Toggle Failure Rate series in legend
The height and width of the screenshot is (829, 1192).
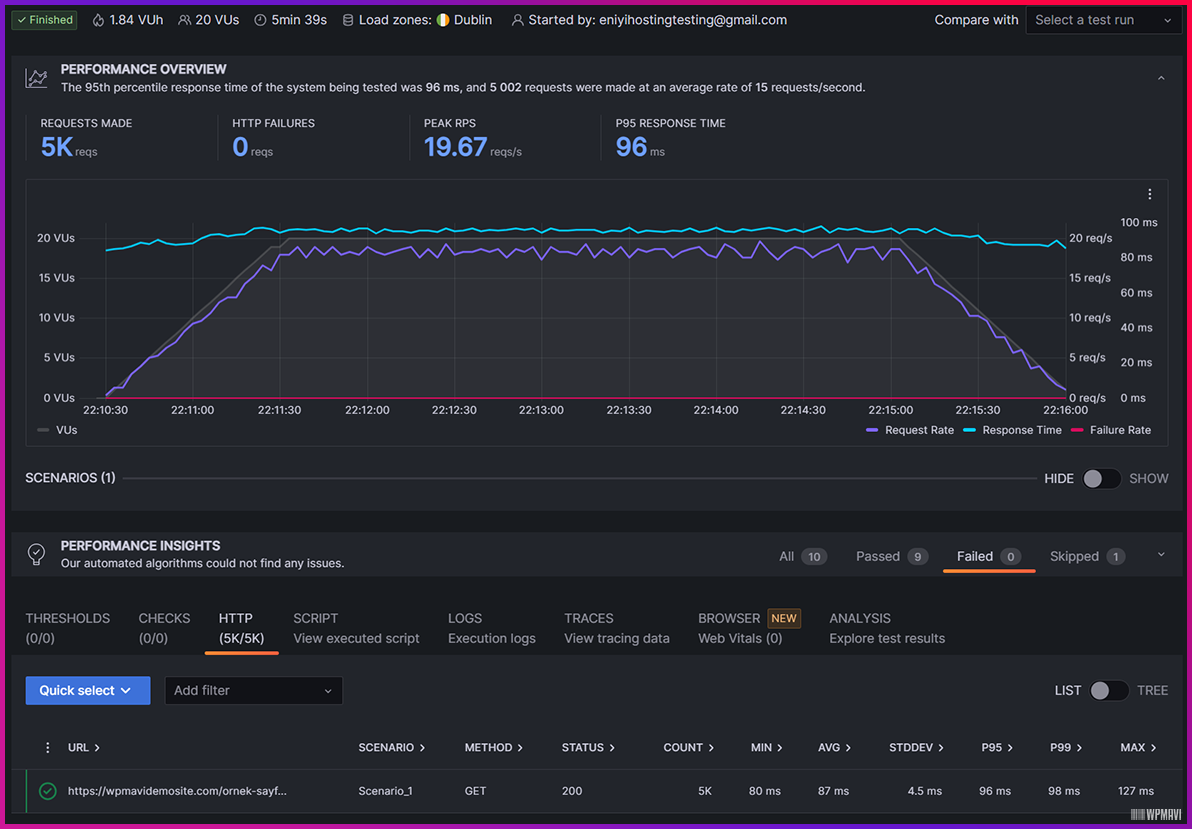pyautogui.click(x=1111, y=430)
